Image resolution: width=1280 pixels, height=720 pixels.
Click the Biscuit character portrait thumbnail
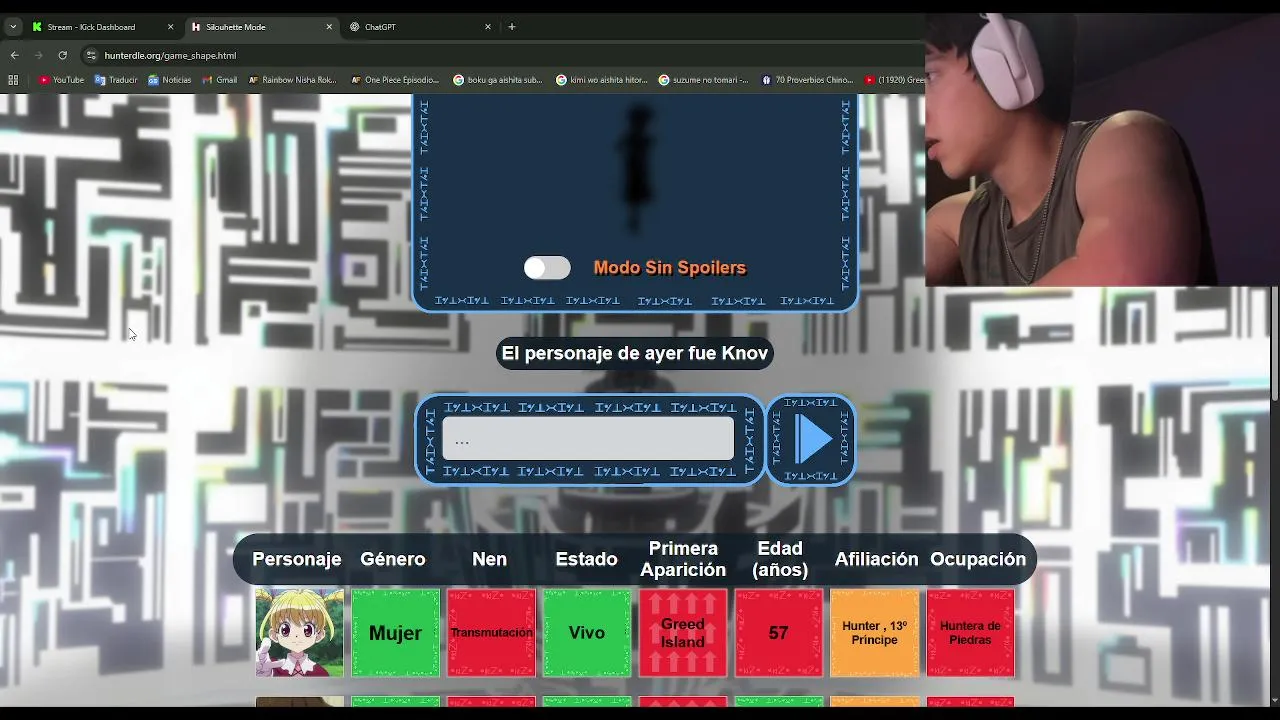(299, 633)
